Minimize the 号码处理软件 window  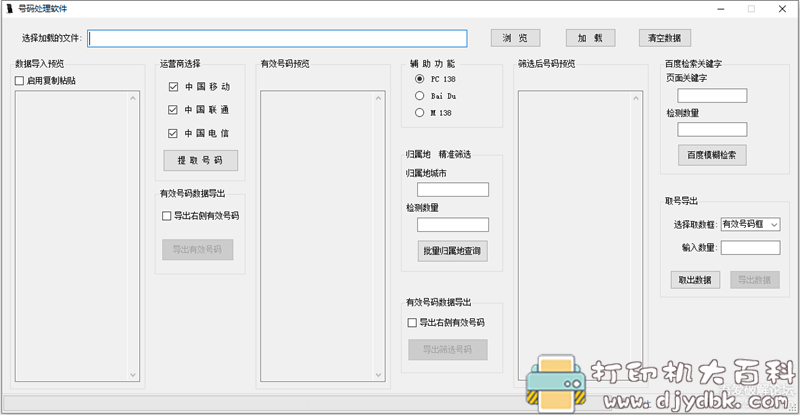tap(721, 9)
